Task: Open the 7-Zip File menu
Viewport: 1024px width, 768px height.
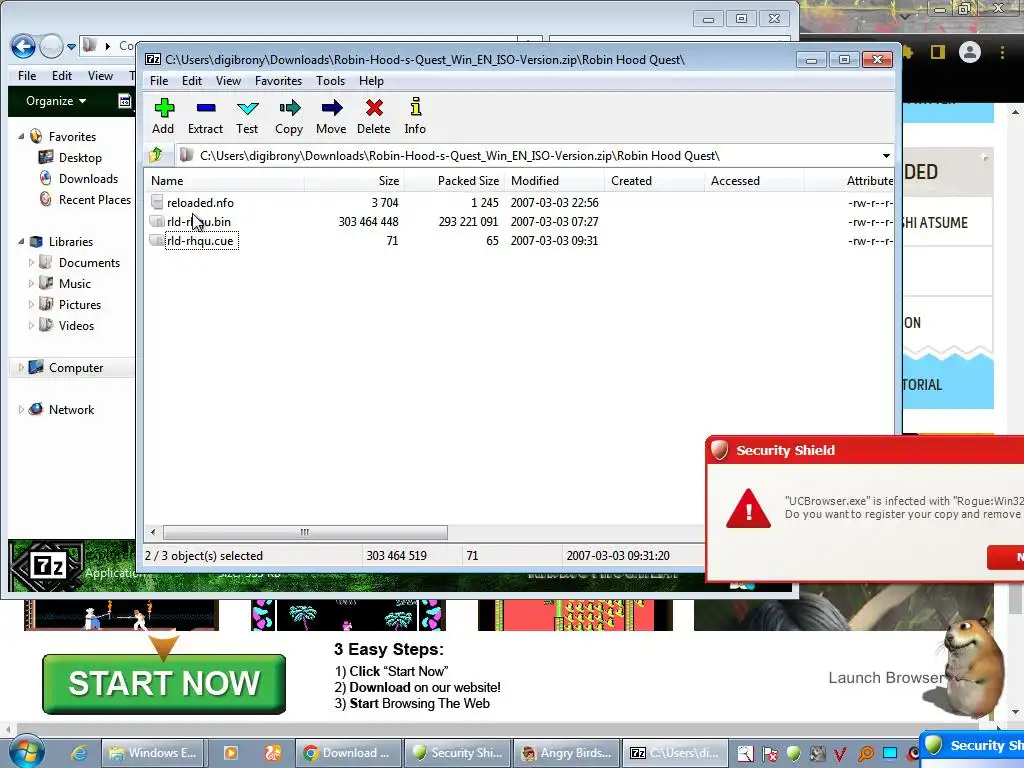Action: coord(159,81)
